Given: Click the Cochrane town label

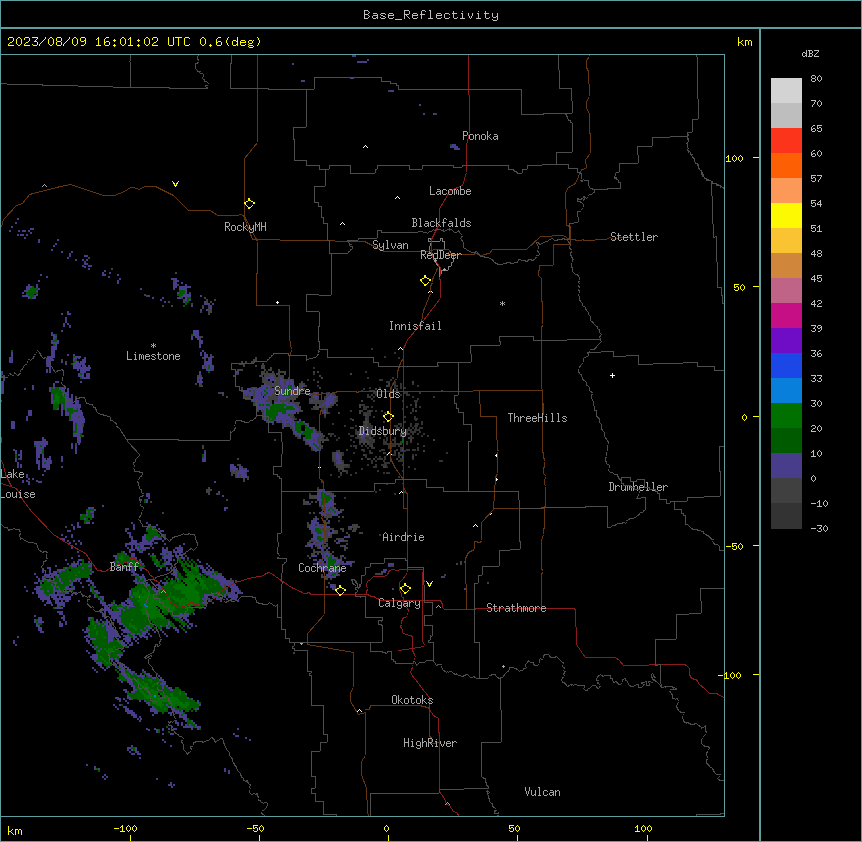Looking at the screenshot, I should (x=322, y=568).
